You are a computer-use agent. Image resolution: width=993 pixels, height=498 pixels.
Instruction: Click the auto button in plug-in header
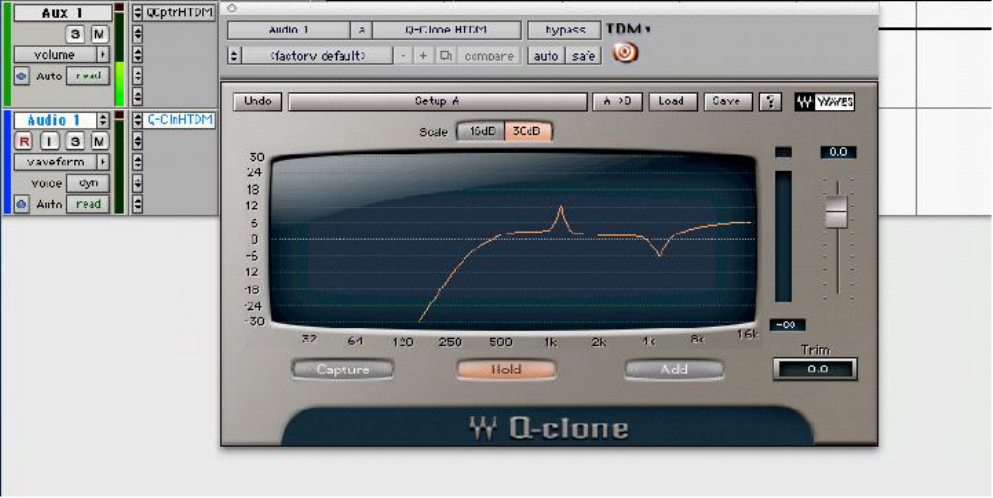(546, 56)
